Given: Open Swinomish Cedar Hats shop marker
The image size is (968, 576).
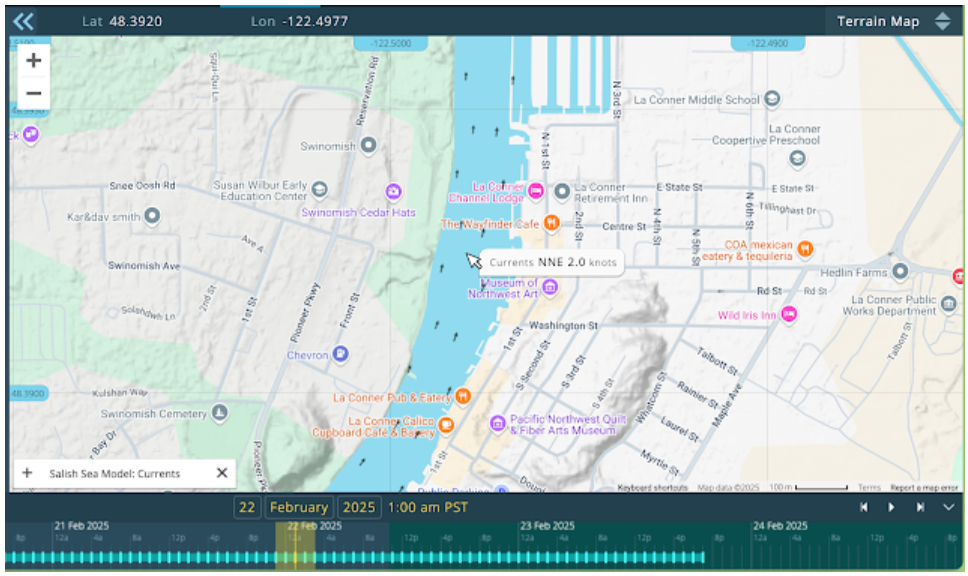Looking at the screenshot, I should (x=393, y=191).
